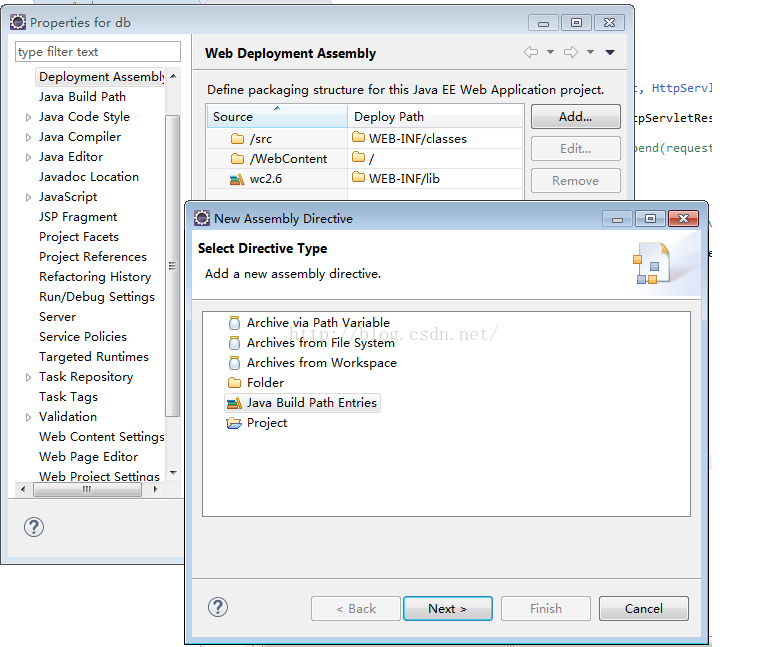This screenshot has height=647, width=768.
Task: Select Web Page Editor page
Action: click(x=88, y=457)
